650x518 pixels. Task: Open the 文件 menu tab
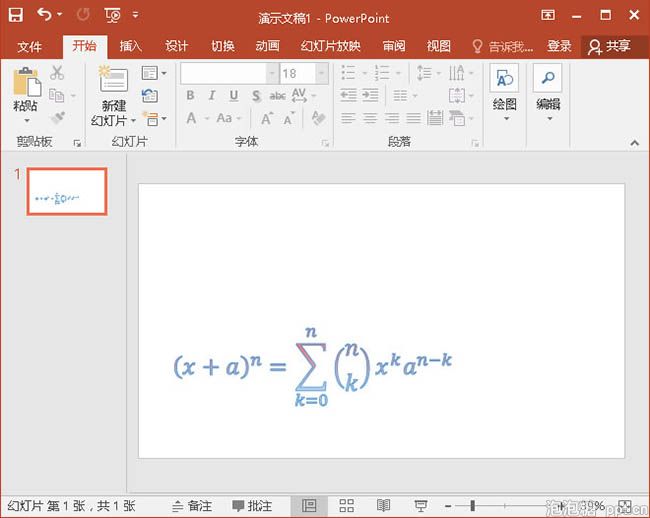(29, 46)
